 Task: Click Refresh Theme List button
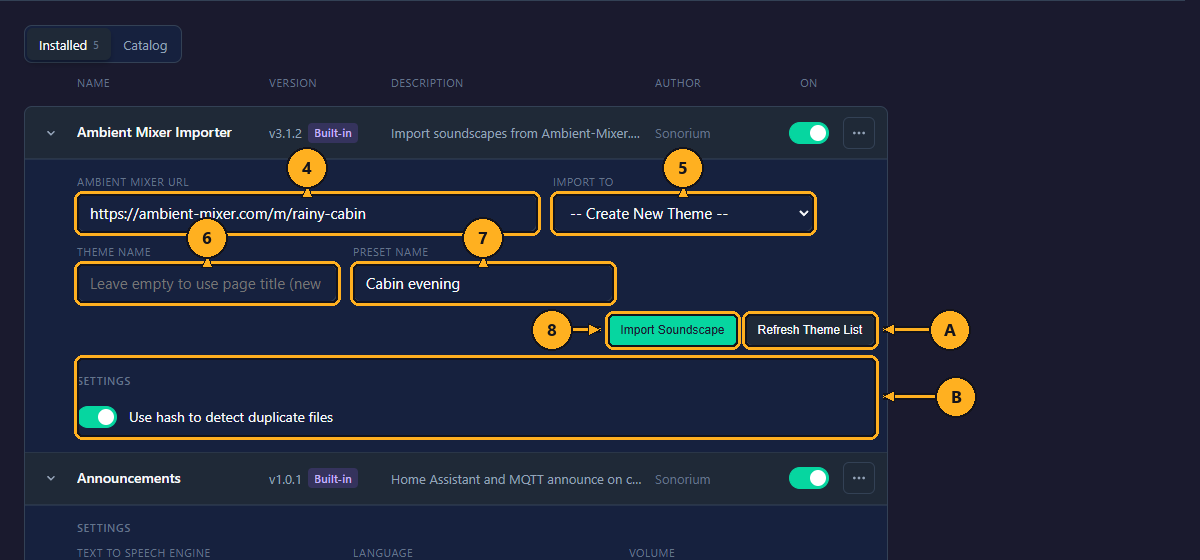click(810, 330)
